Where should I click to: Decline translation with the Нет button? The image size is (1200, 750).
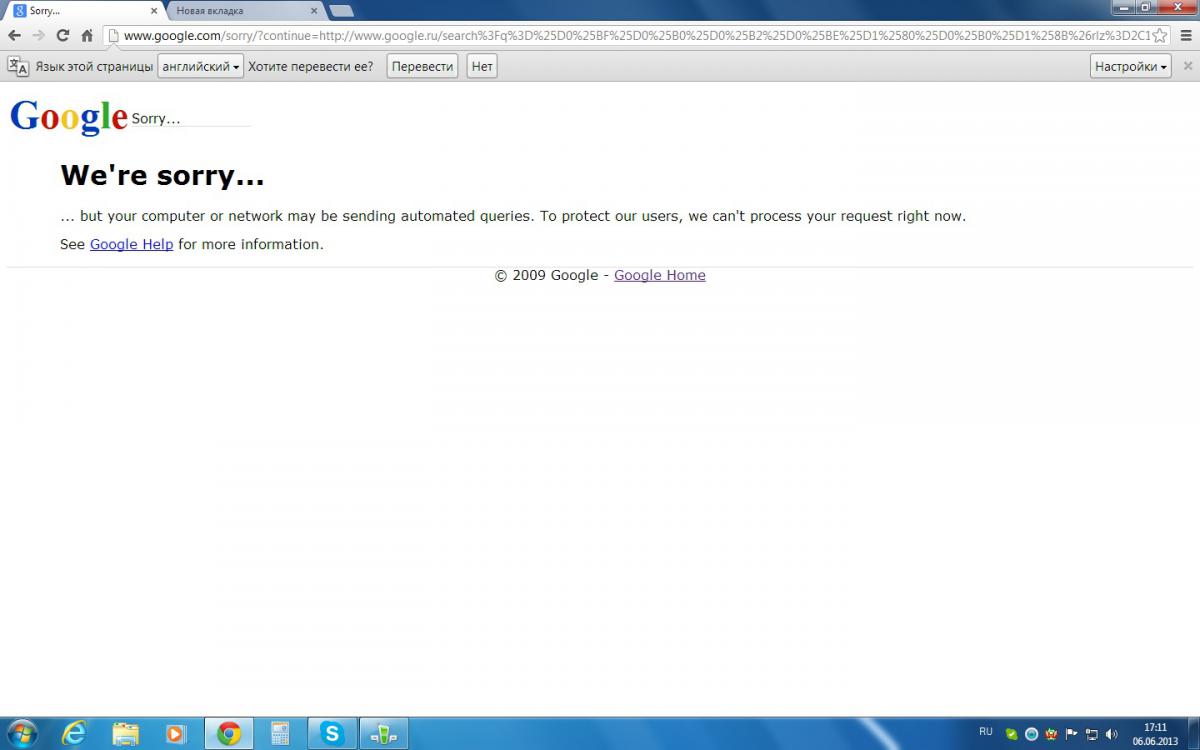(482, 67)
